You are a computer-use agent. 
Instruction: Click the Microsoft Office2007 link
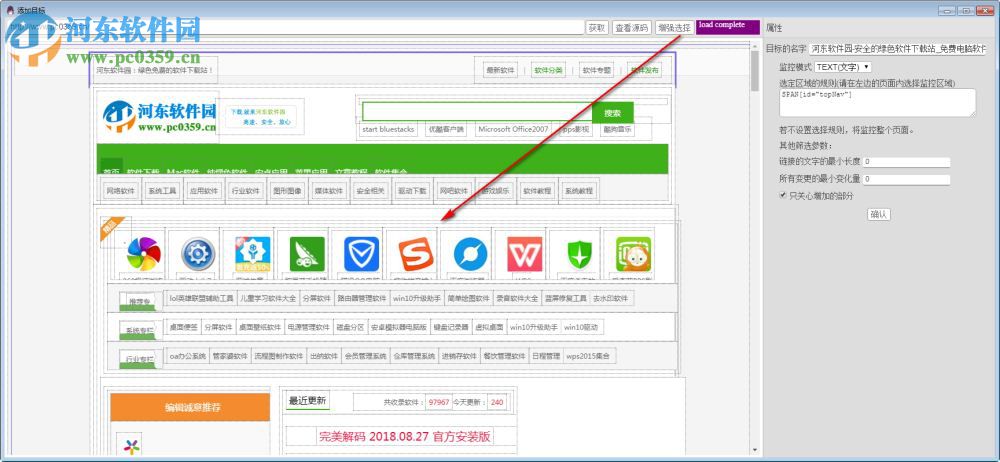click(513, 130)
